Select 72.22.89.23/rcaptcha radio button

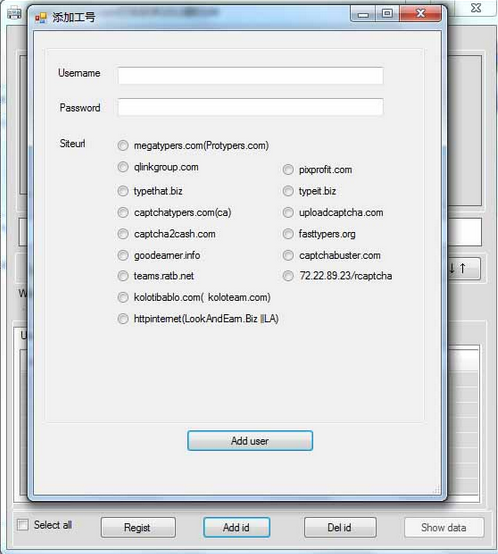click(288, 276)
